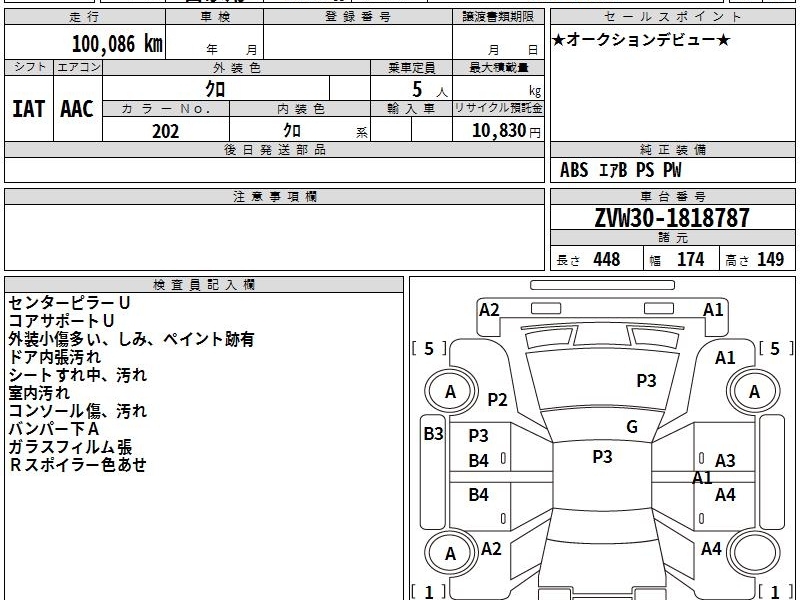Select the 最大積載量 header

(498, 67)
